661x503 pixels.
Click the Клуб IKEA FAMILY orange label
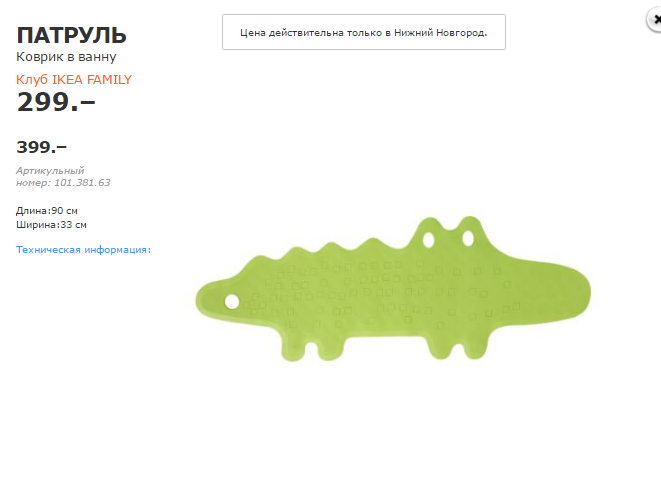(x=74, y=79)
